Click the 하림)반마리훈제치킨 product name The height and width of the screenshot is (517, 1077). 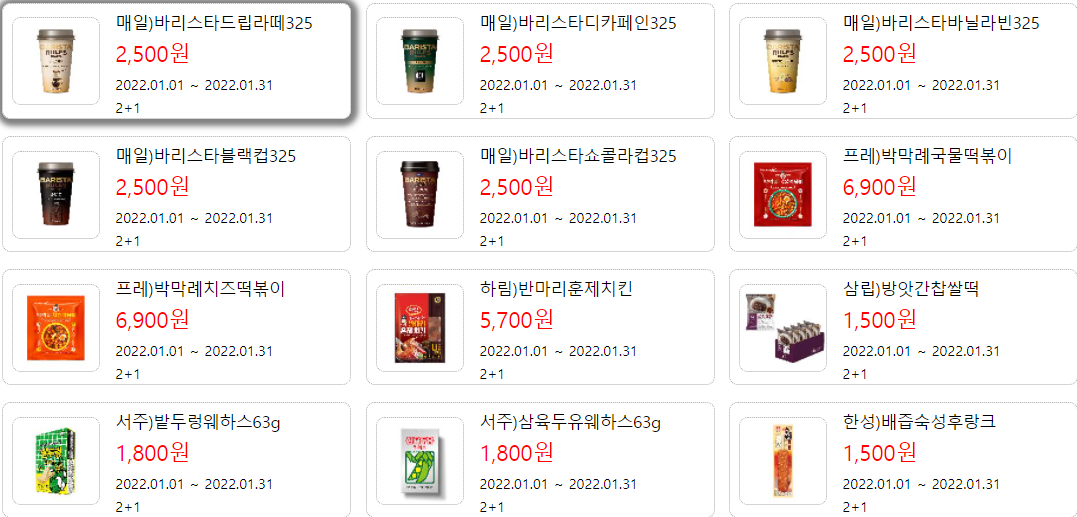click(556, 290)
